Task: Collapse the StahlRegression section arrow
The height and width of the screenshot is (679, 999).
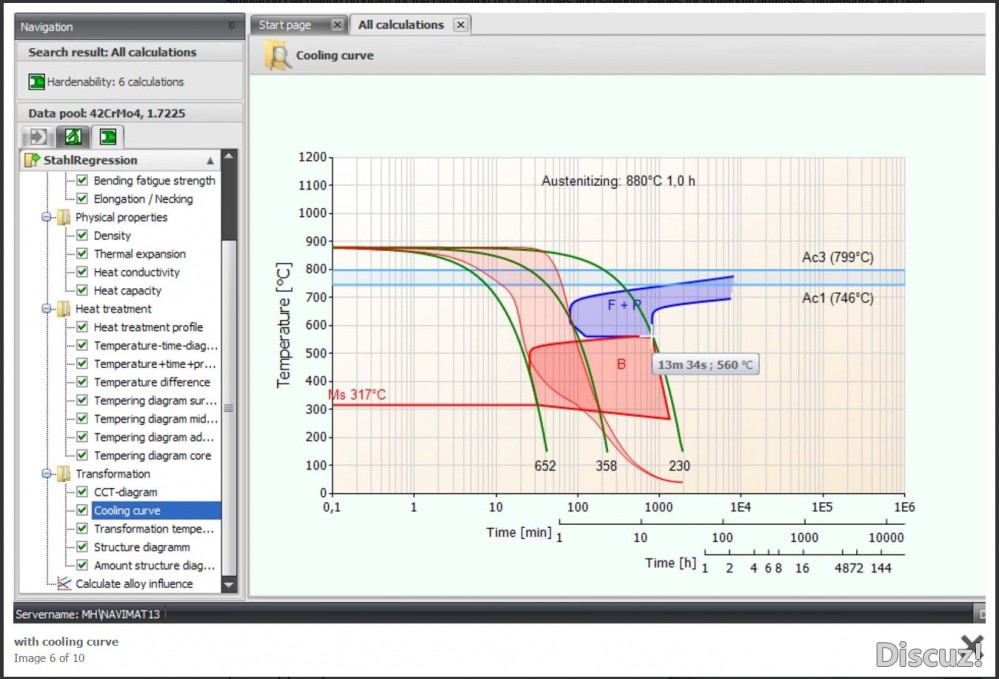Action: click(210, 161)
